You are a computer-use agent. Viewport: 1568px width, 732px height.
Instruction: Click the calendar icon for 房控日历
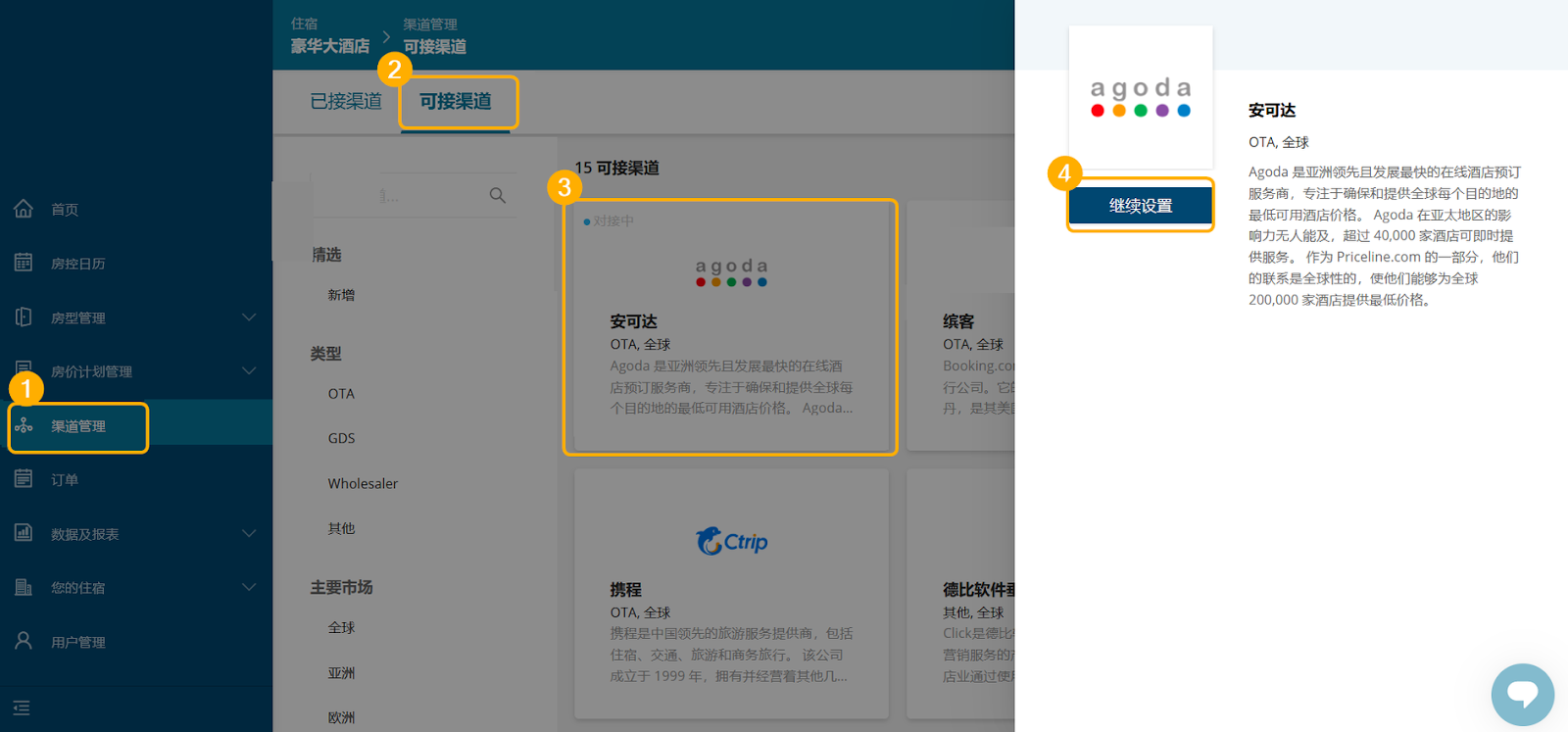24,263
